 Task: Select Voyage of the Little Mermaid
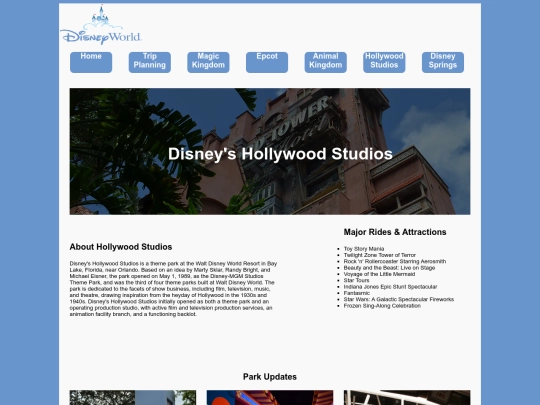[379, 274]
